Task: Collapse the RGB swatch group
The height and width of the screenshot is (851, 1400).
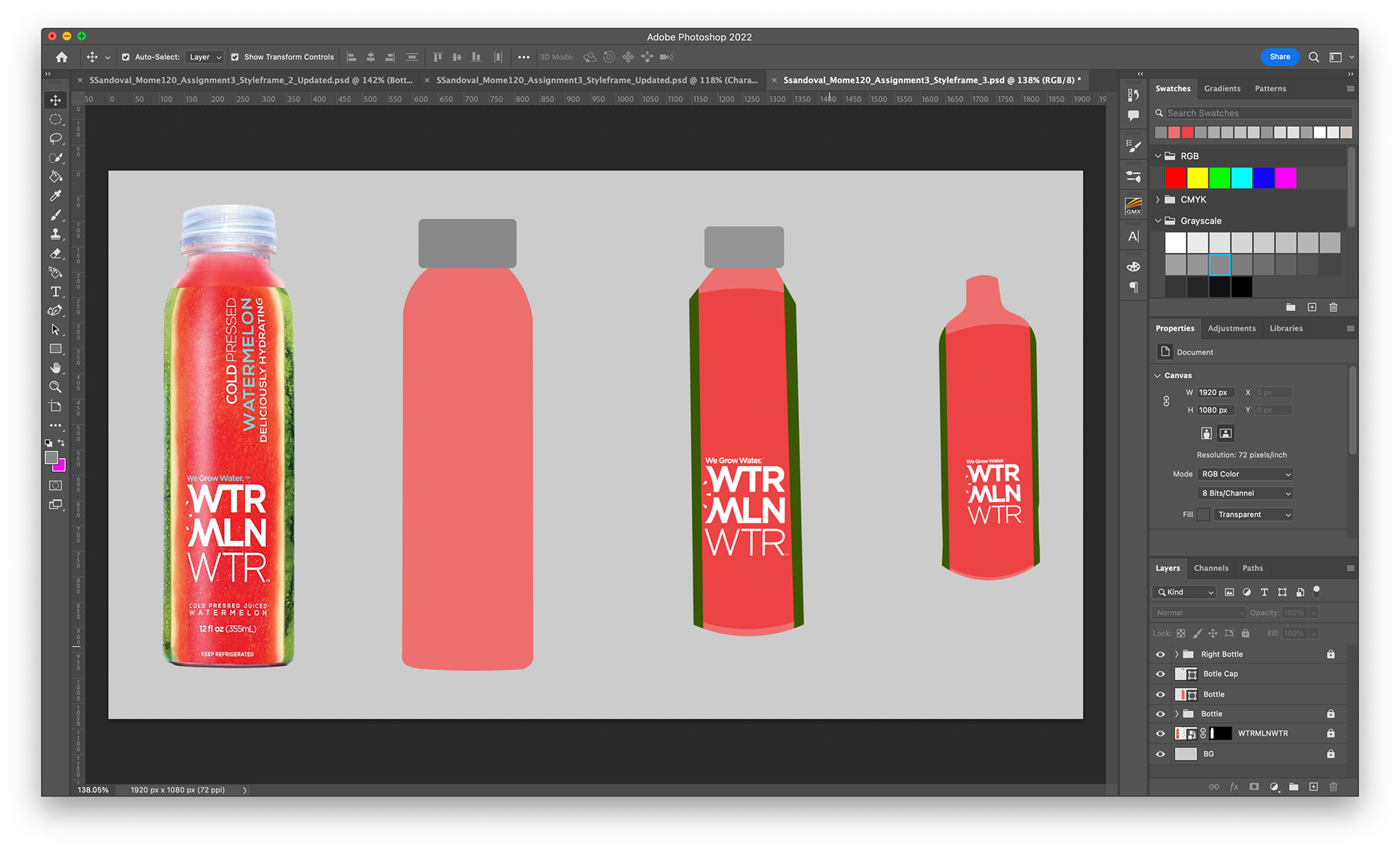Action: tap(1158, 156)
